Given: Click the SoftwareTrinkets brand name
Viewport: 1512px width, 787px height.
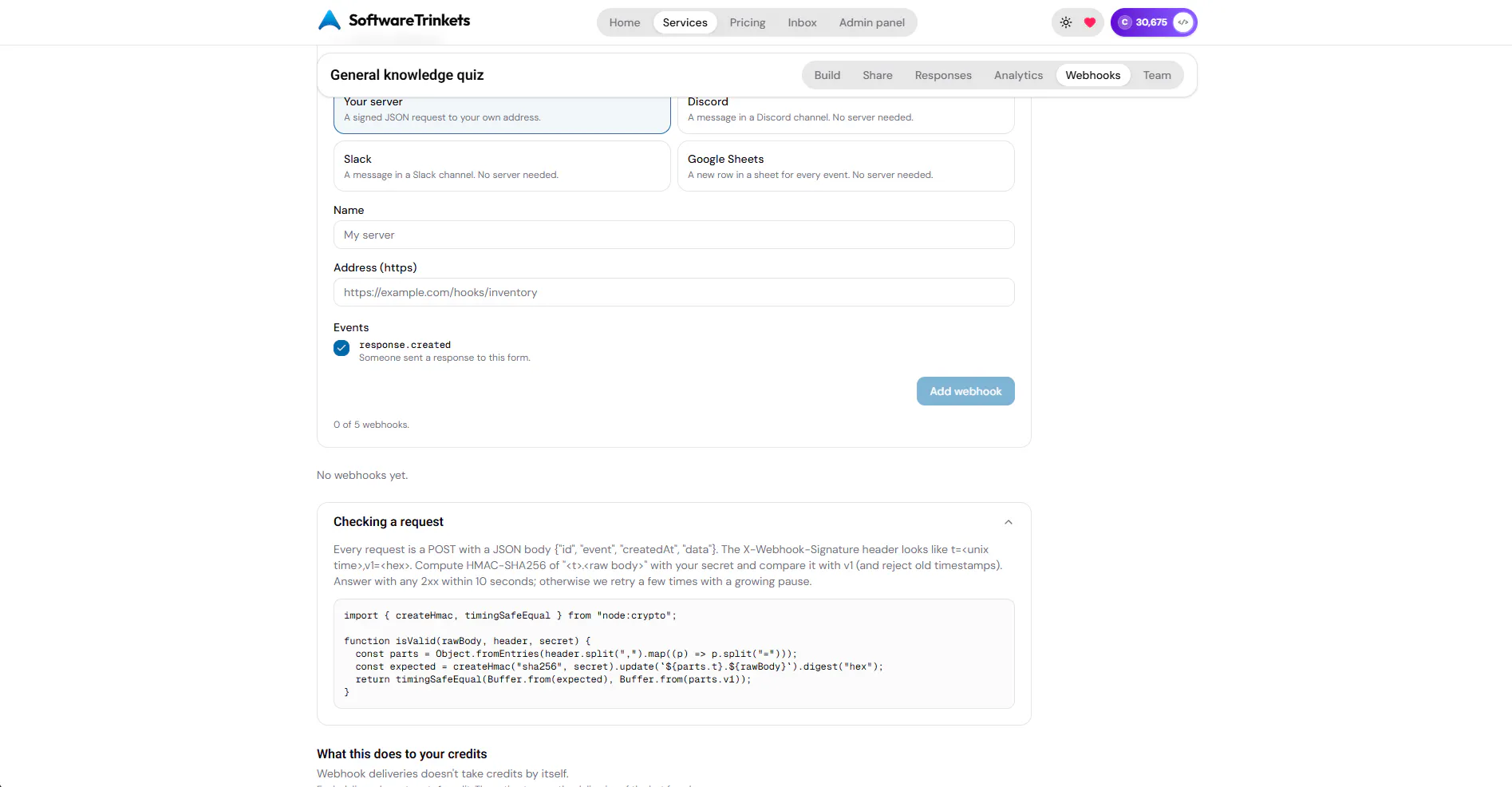Looking at the screenshot, I should click(x=409, y=20).
